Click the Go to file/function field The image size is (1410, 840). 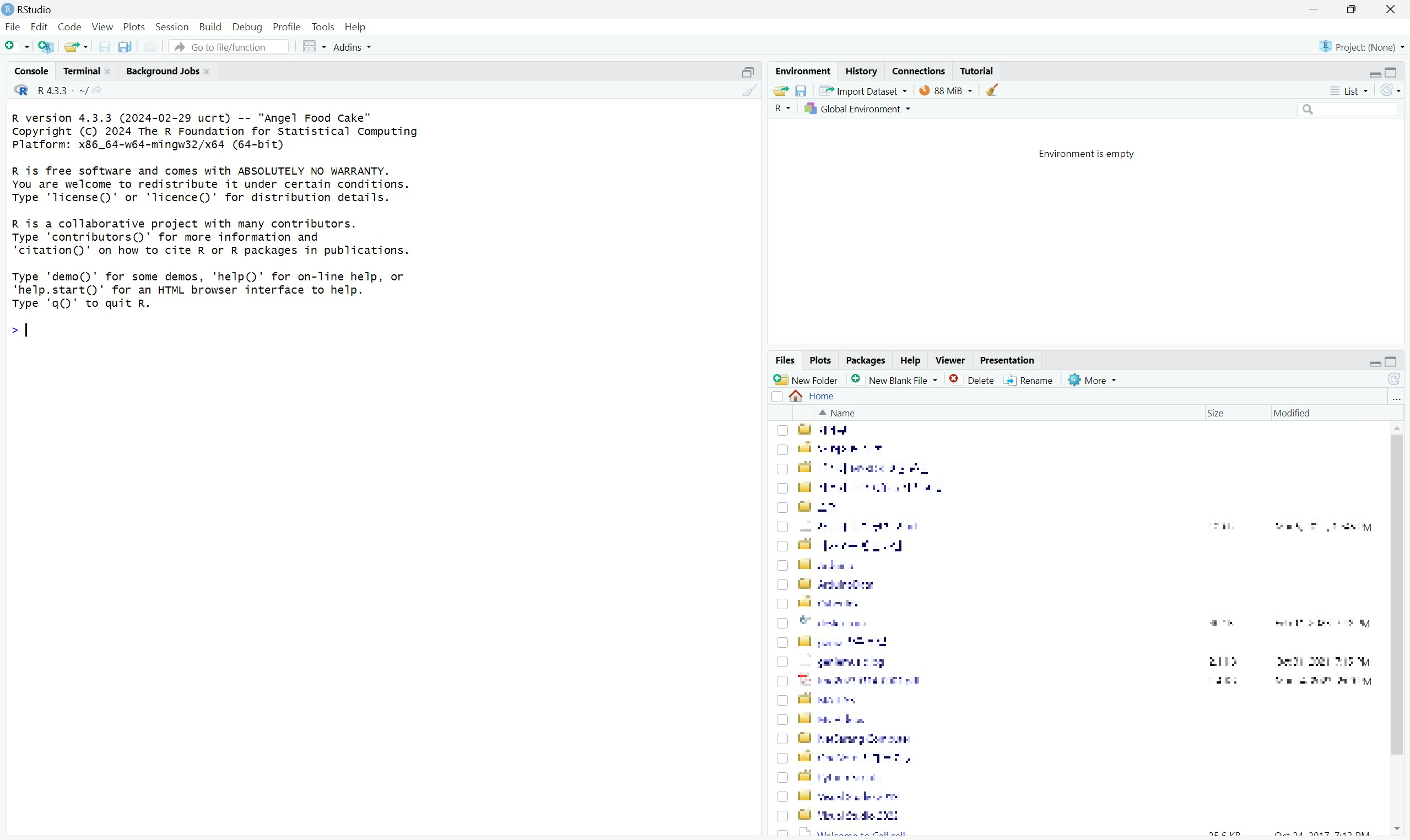coord(229,47)
